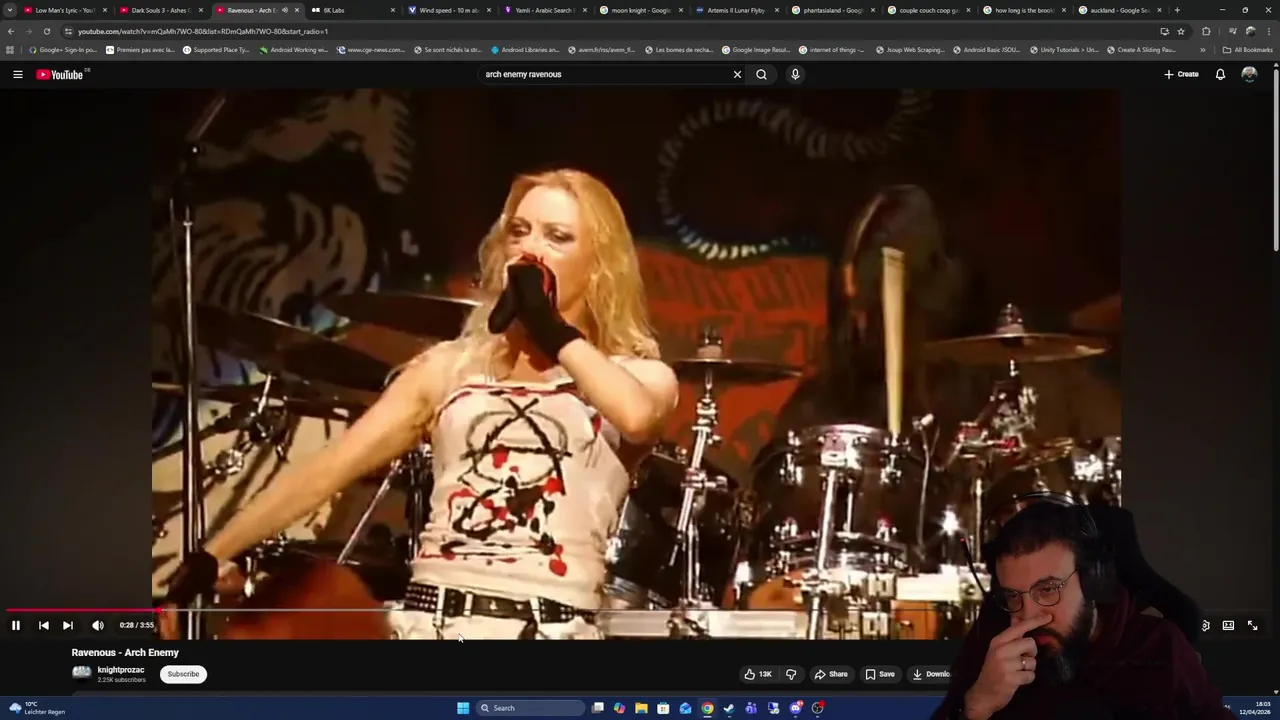
Task: Open the Create button
Action: (x=1181, y=74)
